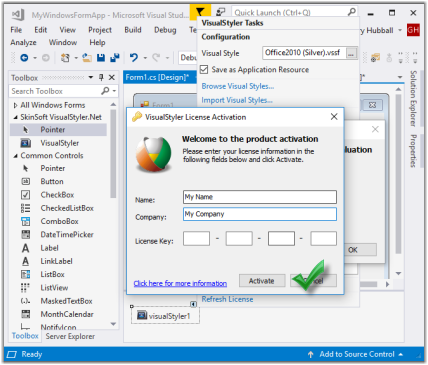The height and width of the screenshot is (365, 428).
Task: Open the Search Toolbox options dropdown arrow
Action: (x=114, y=91)
